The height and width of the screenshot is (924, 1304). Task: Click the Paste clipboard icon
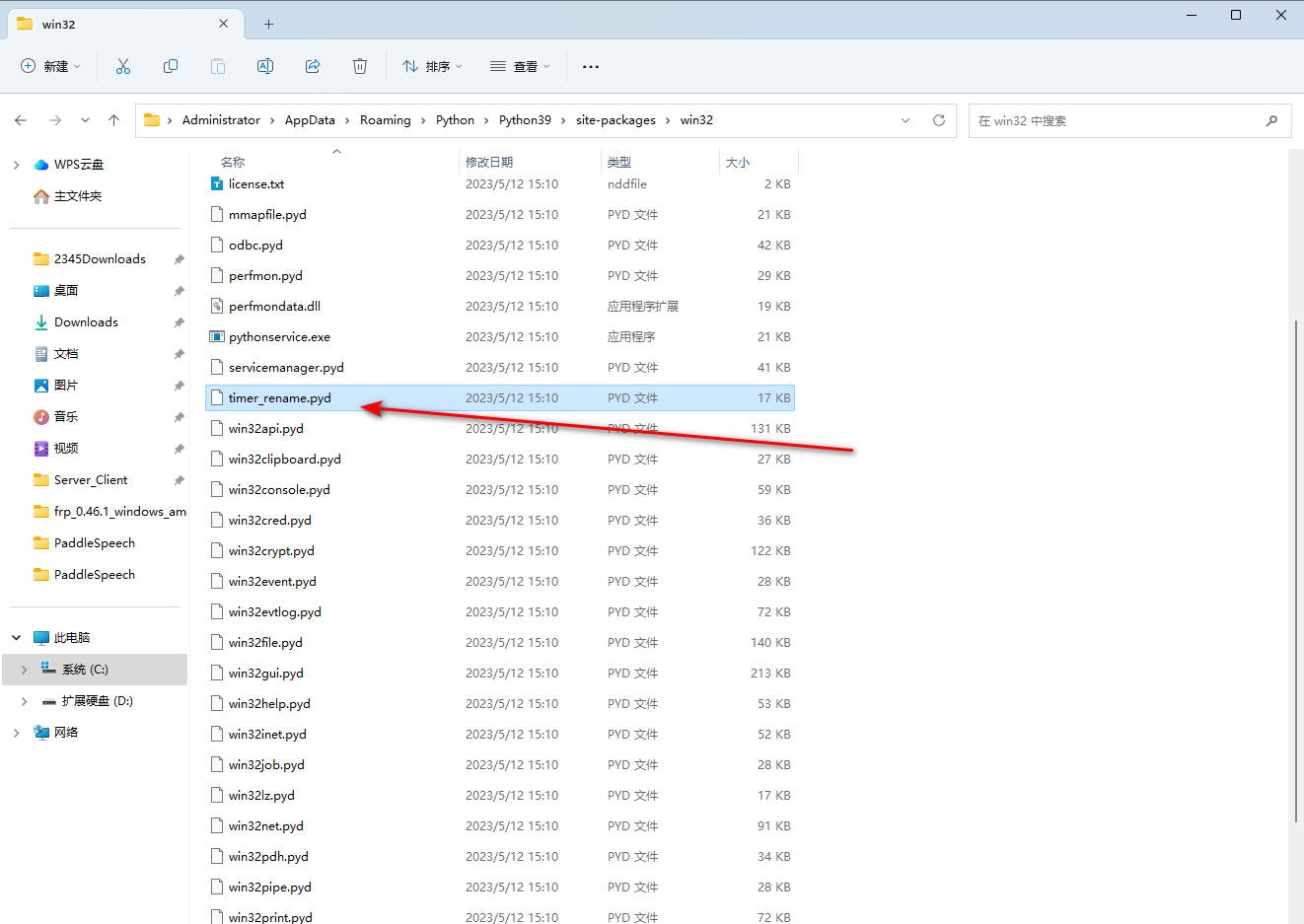[218, 66]
